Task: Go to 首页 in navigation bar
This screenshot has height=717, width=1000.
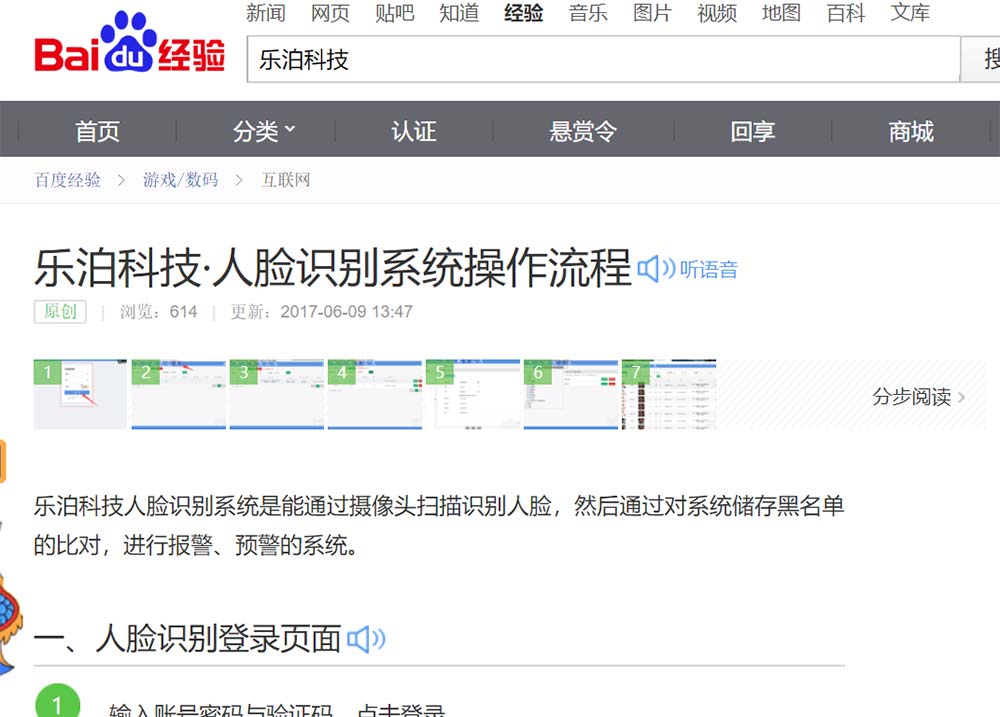Action: pos(97,131)
